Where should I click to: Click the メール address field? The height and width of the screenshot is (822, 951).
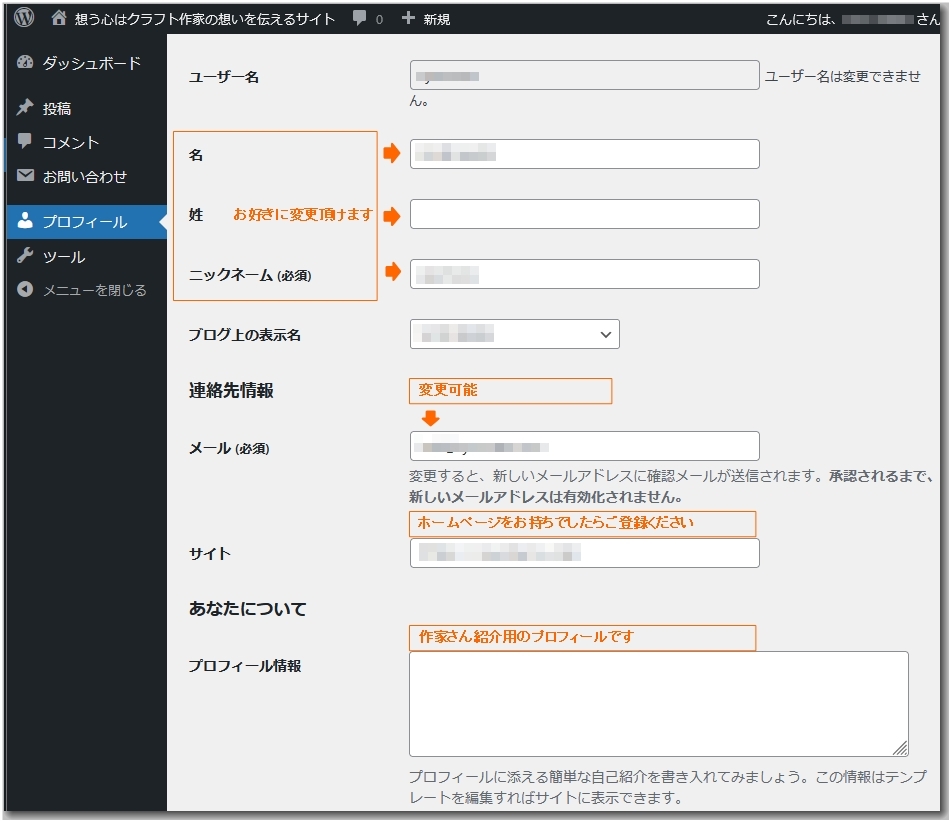click(x=584, y=446)
